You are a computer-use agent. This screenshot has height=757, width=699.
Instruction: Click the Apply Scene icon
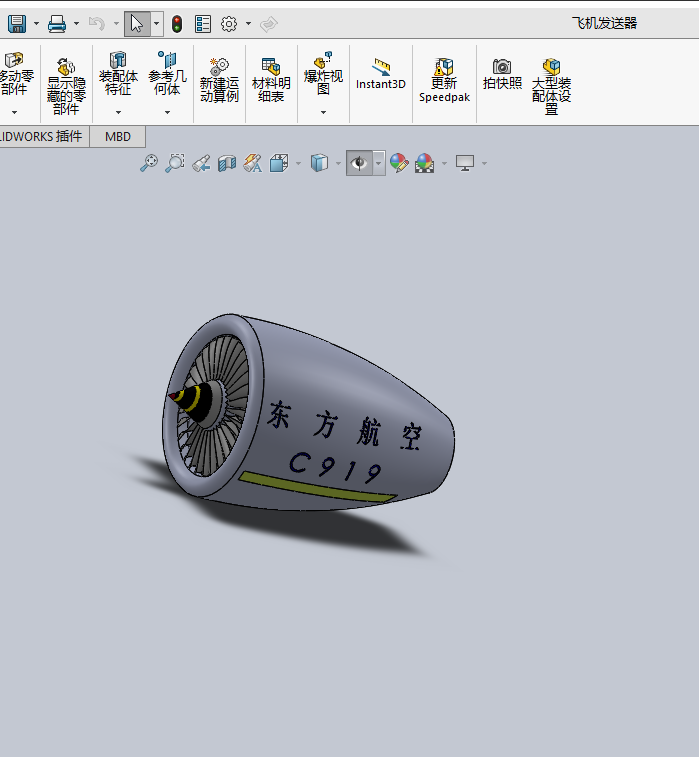pyautogui.click(x=424, y=163)
